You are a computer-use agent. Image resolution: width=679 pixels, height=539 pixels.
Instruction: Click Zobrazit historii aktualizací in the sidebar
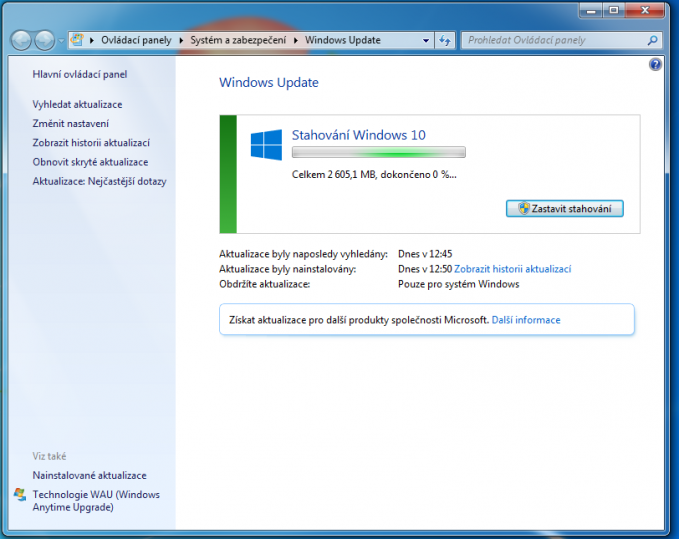pyautogui.click(x=91, y=142)
